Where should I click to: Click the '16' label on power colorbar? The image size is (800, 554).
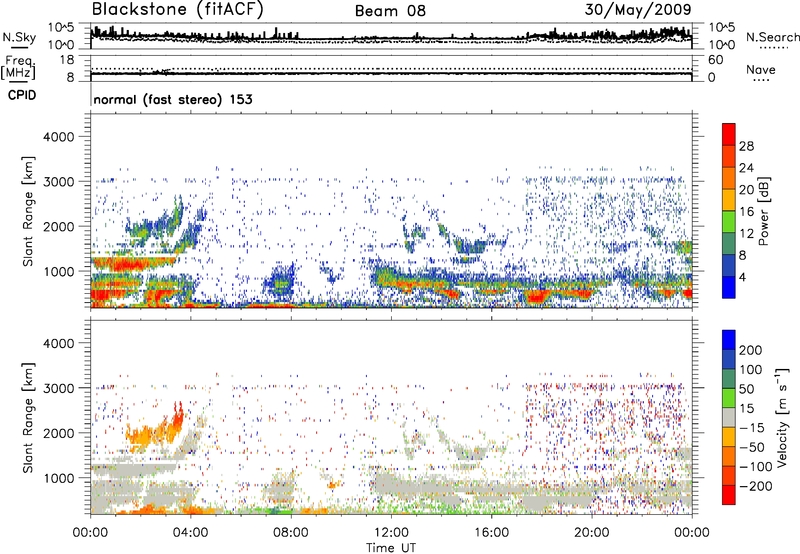click(746, 212)
